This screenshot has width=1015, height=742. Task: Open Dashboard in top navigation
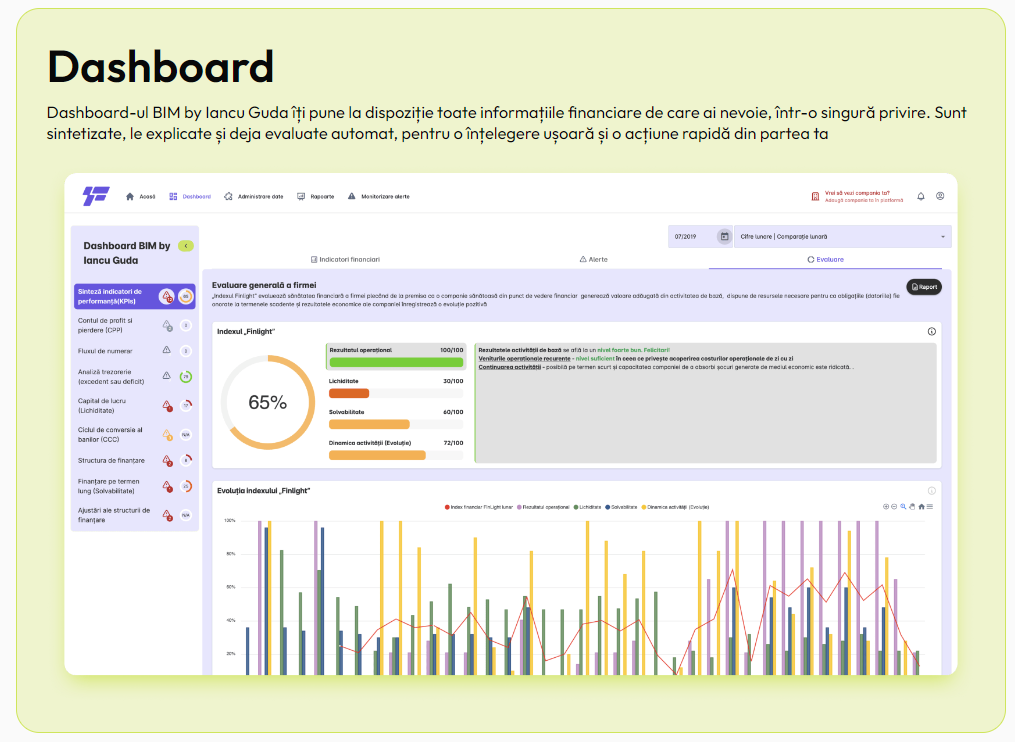click(x=190, y=196)
